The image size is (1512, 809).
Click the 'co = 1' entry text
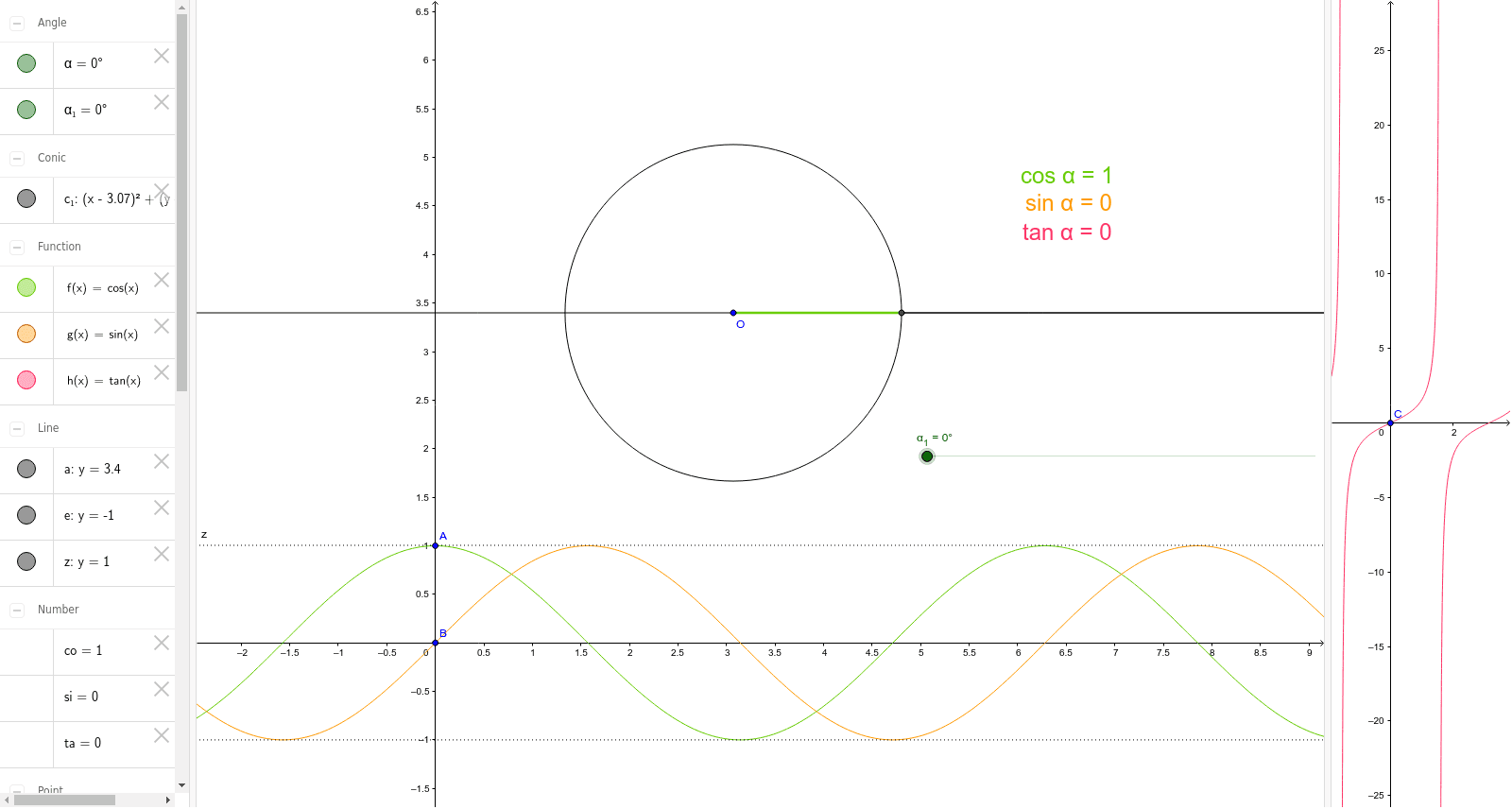pyautogui.click(x=83, y=651)
